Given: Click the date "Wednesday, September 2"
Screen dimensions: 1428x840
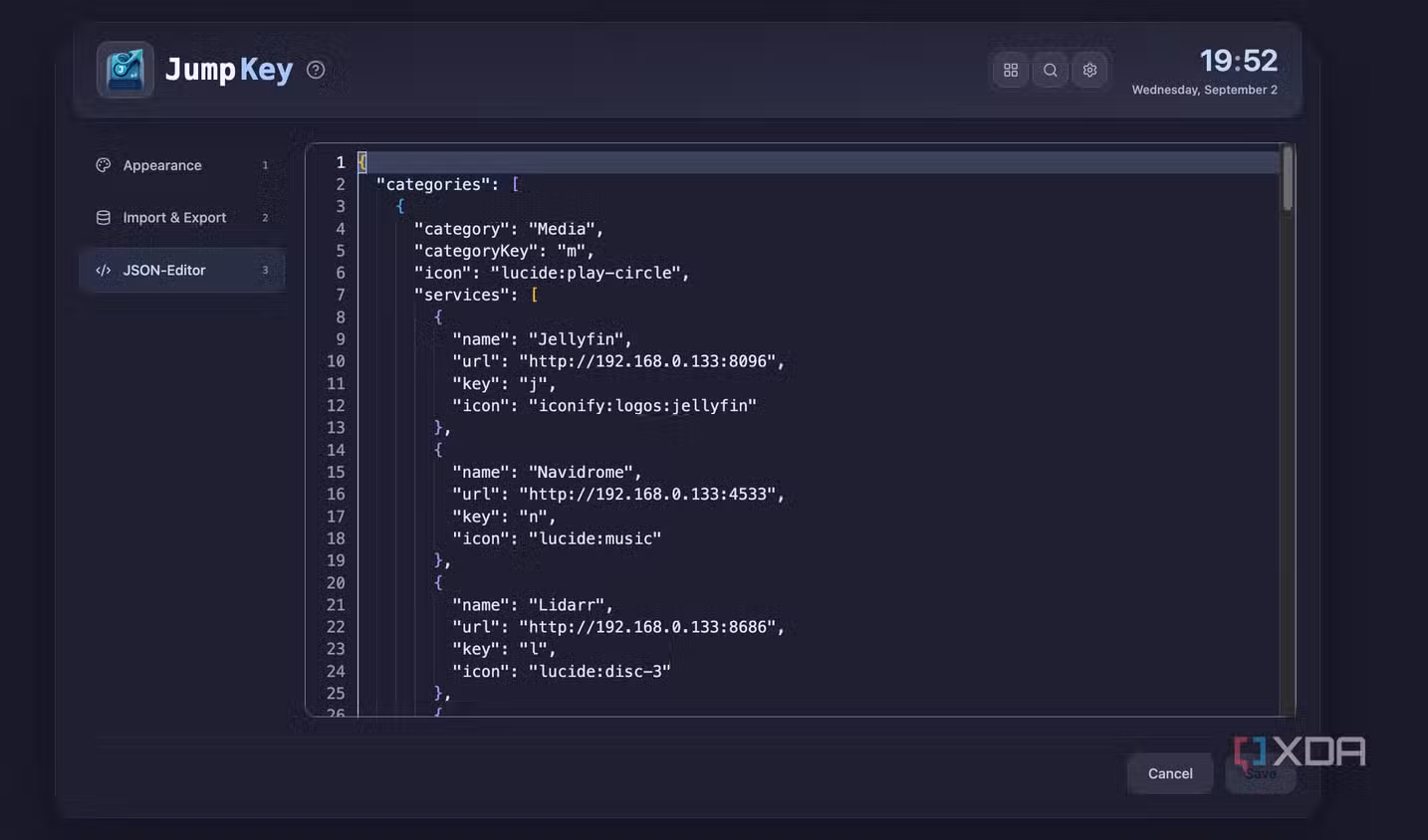Looking at the screenshot, I should coord(1204,90).
